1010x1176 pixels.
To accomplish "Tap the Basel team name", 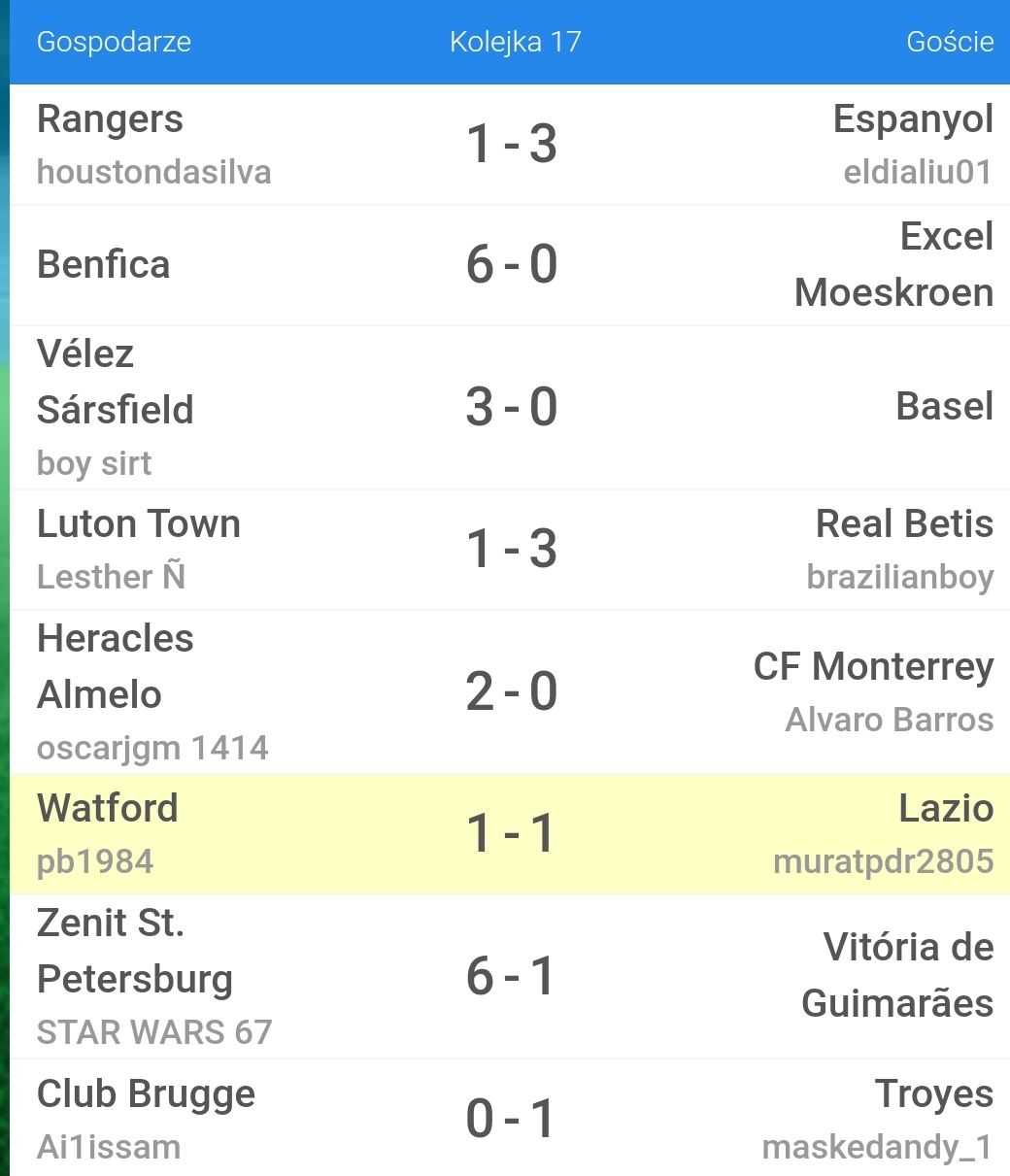I will (944, 406).
